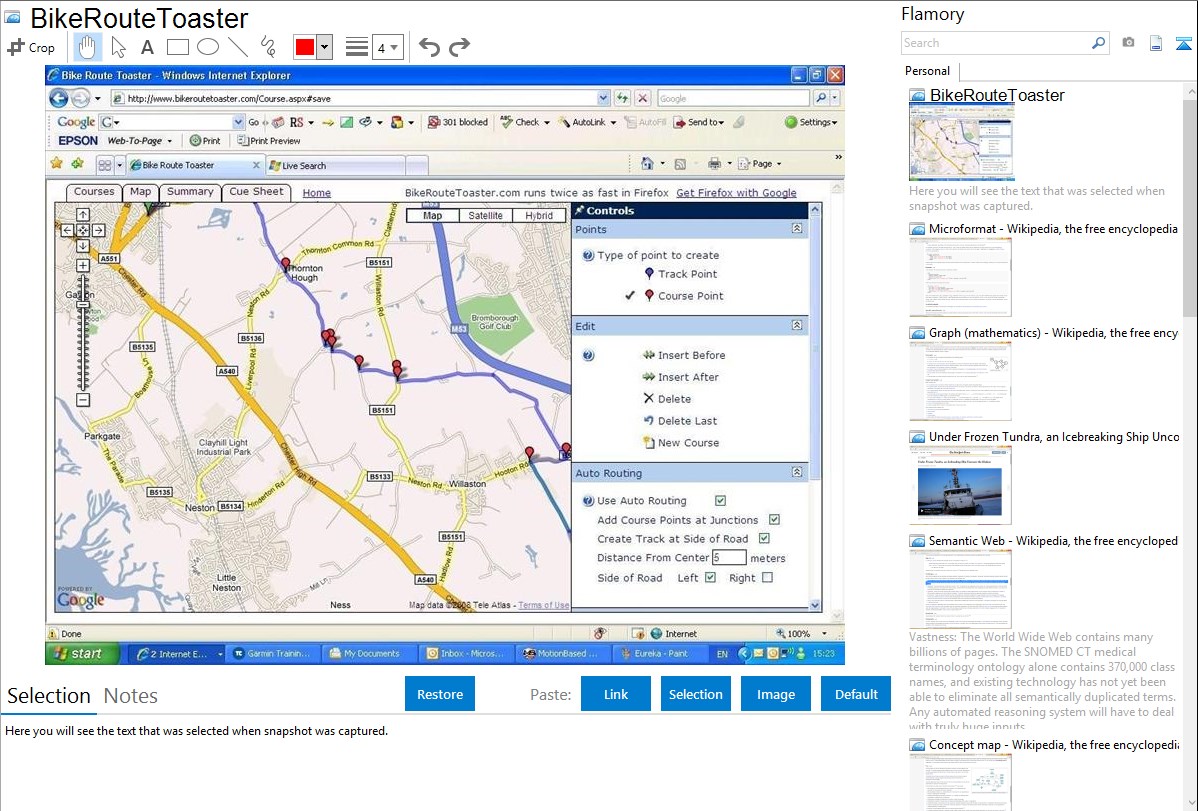The image size is (1198, 811).
Task: Click Delete Last in Edit section
Action: point(680,420)
